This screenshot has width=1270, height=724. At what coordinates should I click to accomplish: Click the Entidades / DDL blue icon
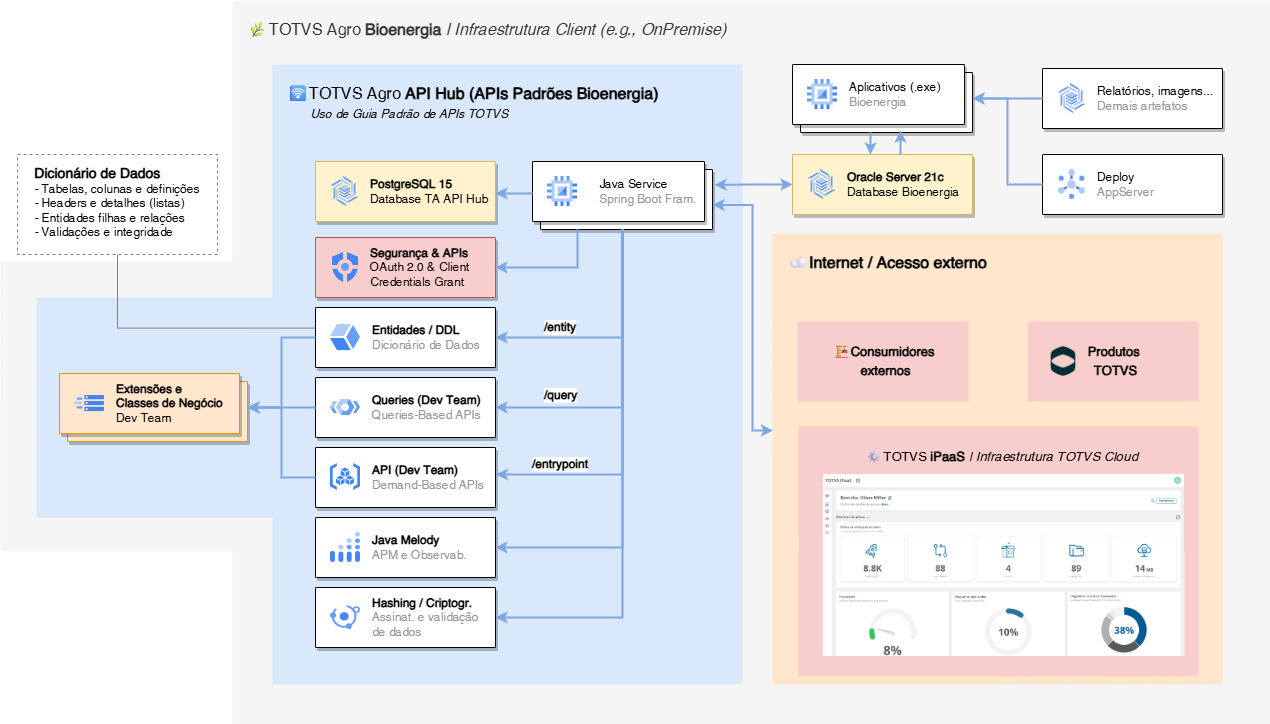pos(345,337)
